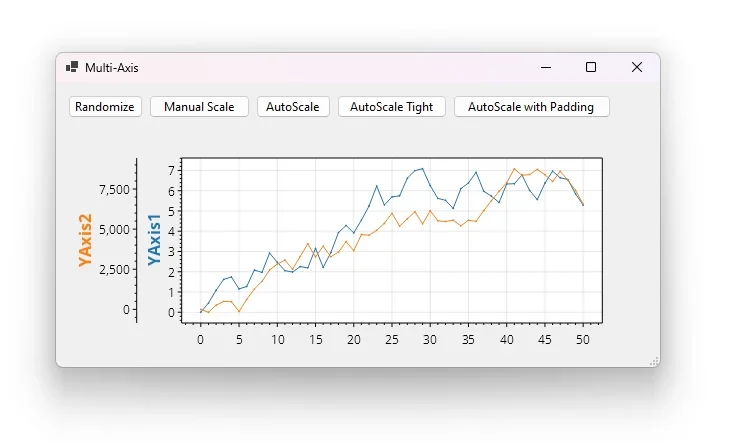730x444 pixels.
Task: Click the Randomize button
Action: pos(105,107)
